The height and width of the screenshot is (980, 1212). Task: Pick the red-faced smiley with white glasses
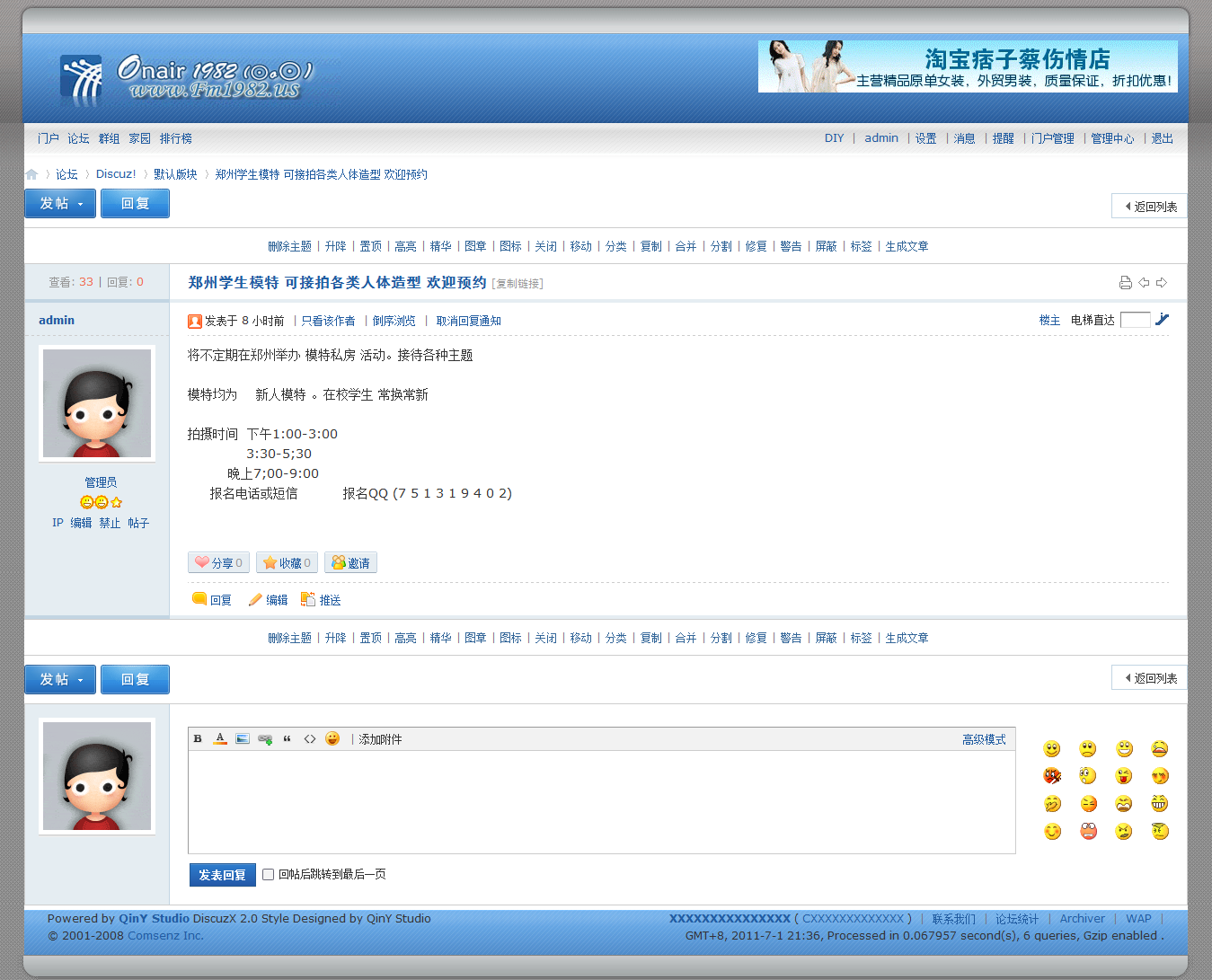[x=1088, y=832]
